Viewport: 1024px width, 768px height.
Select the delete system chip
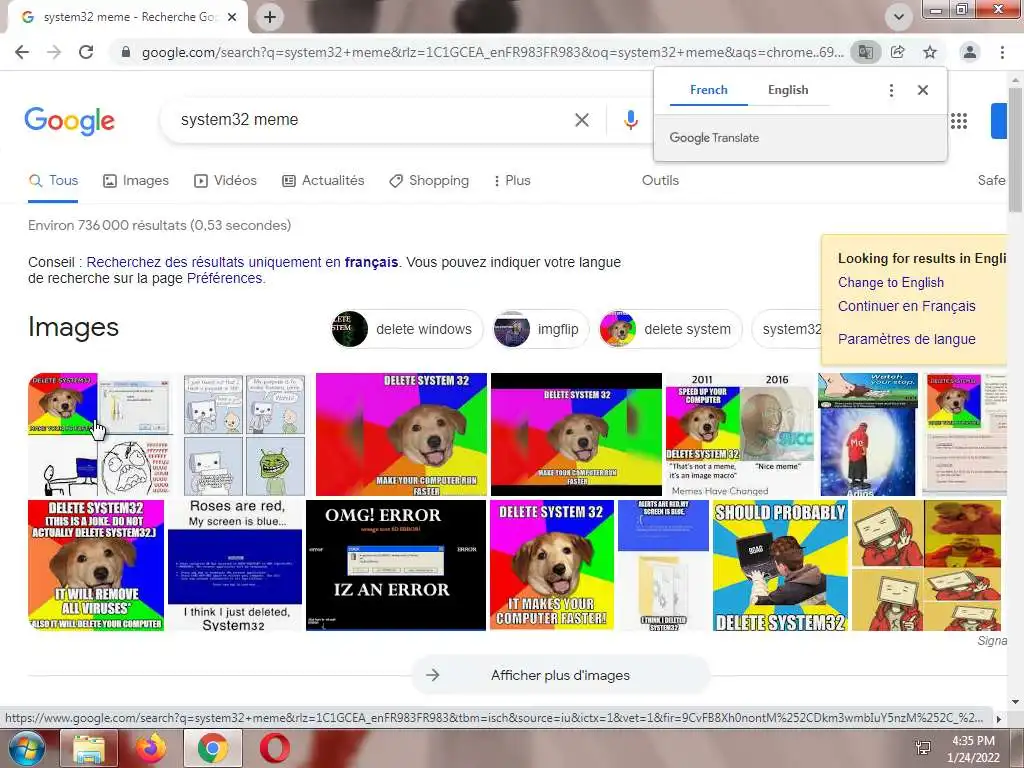[670, 329]
